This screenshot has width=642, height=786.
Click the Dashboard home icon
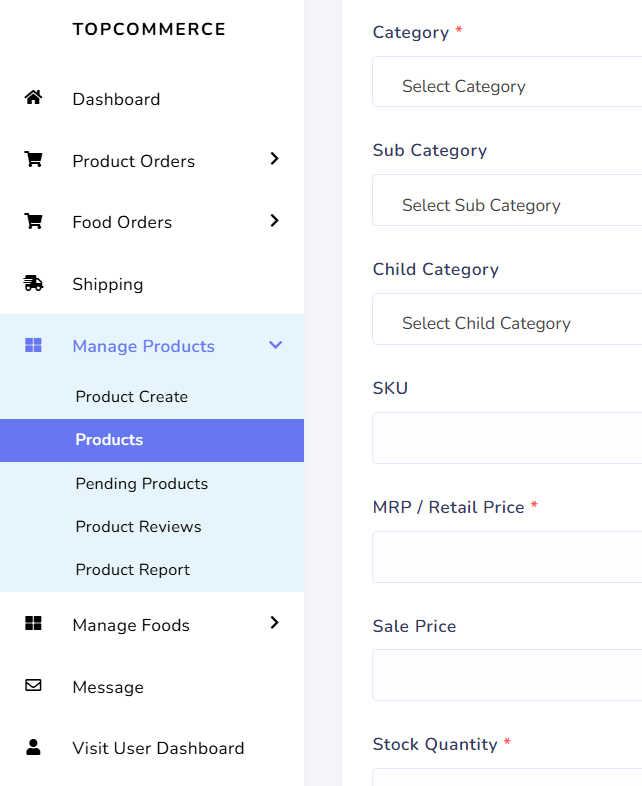coord(34,98)
